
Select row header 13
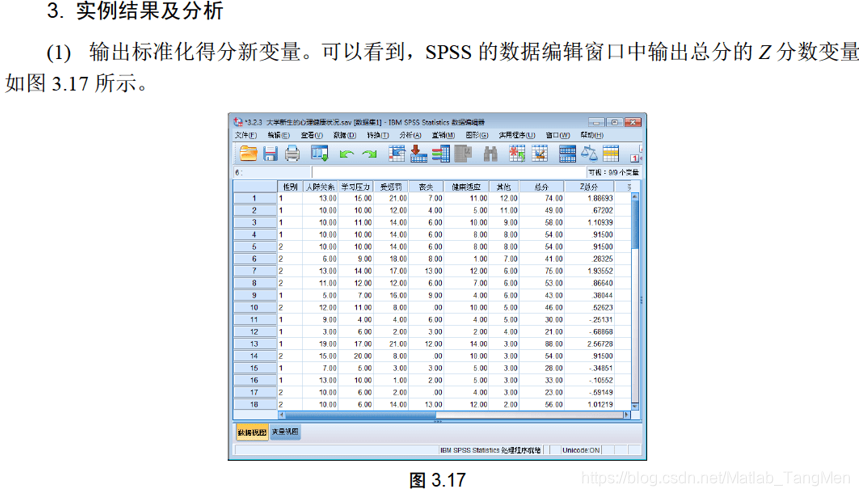point(254,344)
